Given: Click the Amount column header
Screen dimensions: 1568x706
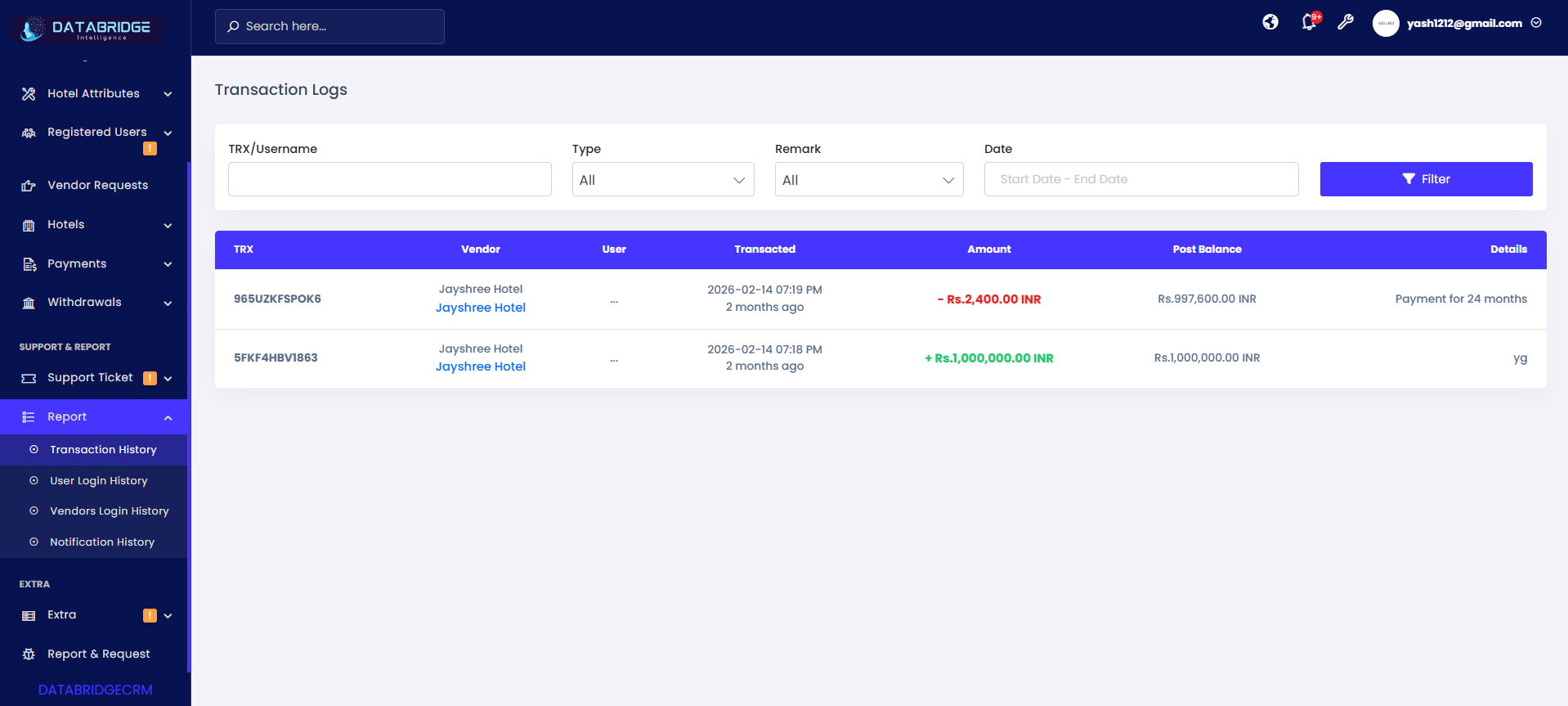Looking at the screenshot, I should click(x=989, y=250).
